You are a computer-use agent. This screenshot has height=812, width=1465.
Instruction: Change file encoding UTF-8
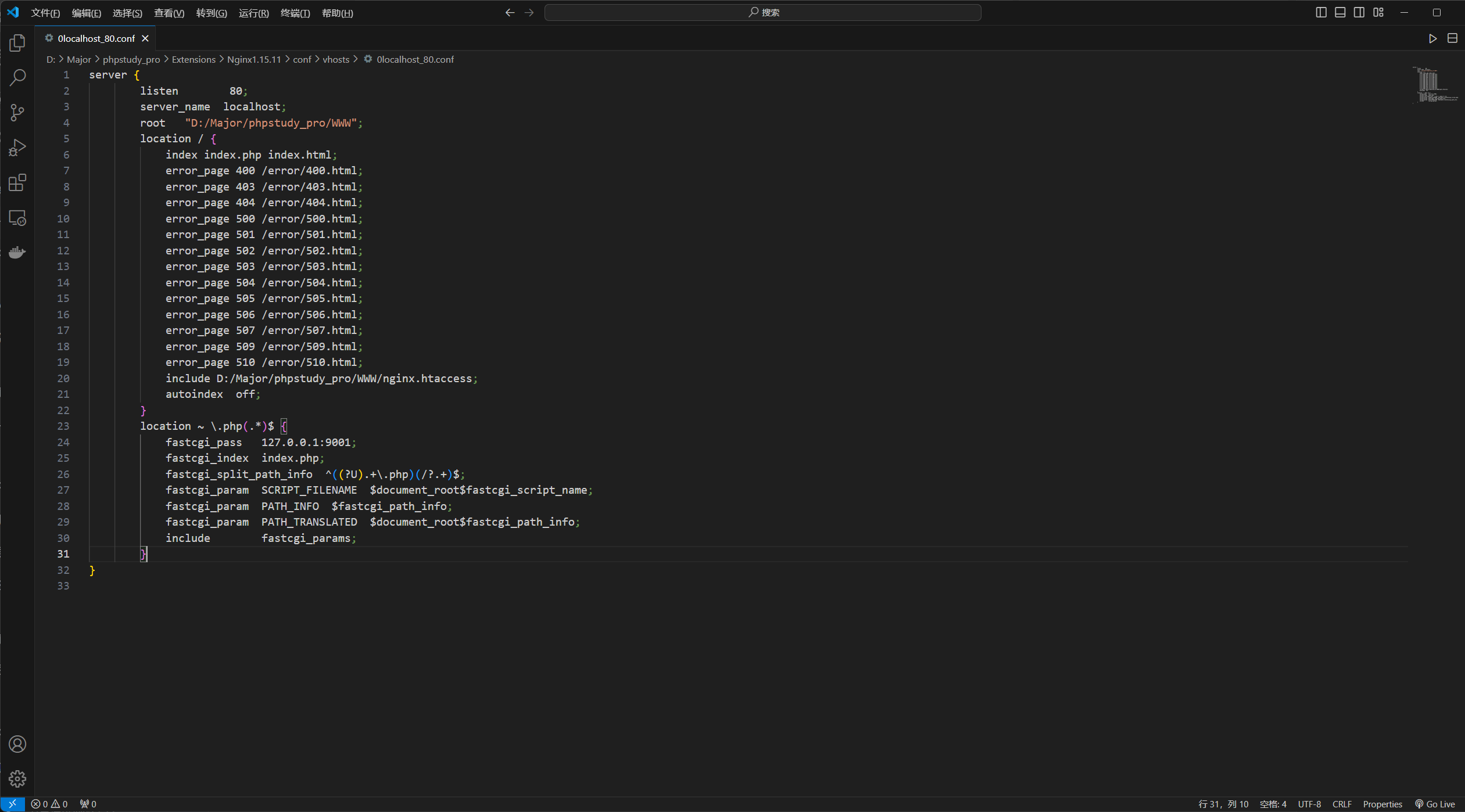[x=1309, y=804]
